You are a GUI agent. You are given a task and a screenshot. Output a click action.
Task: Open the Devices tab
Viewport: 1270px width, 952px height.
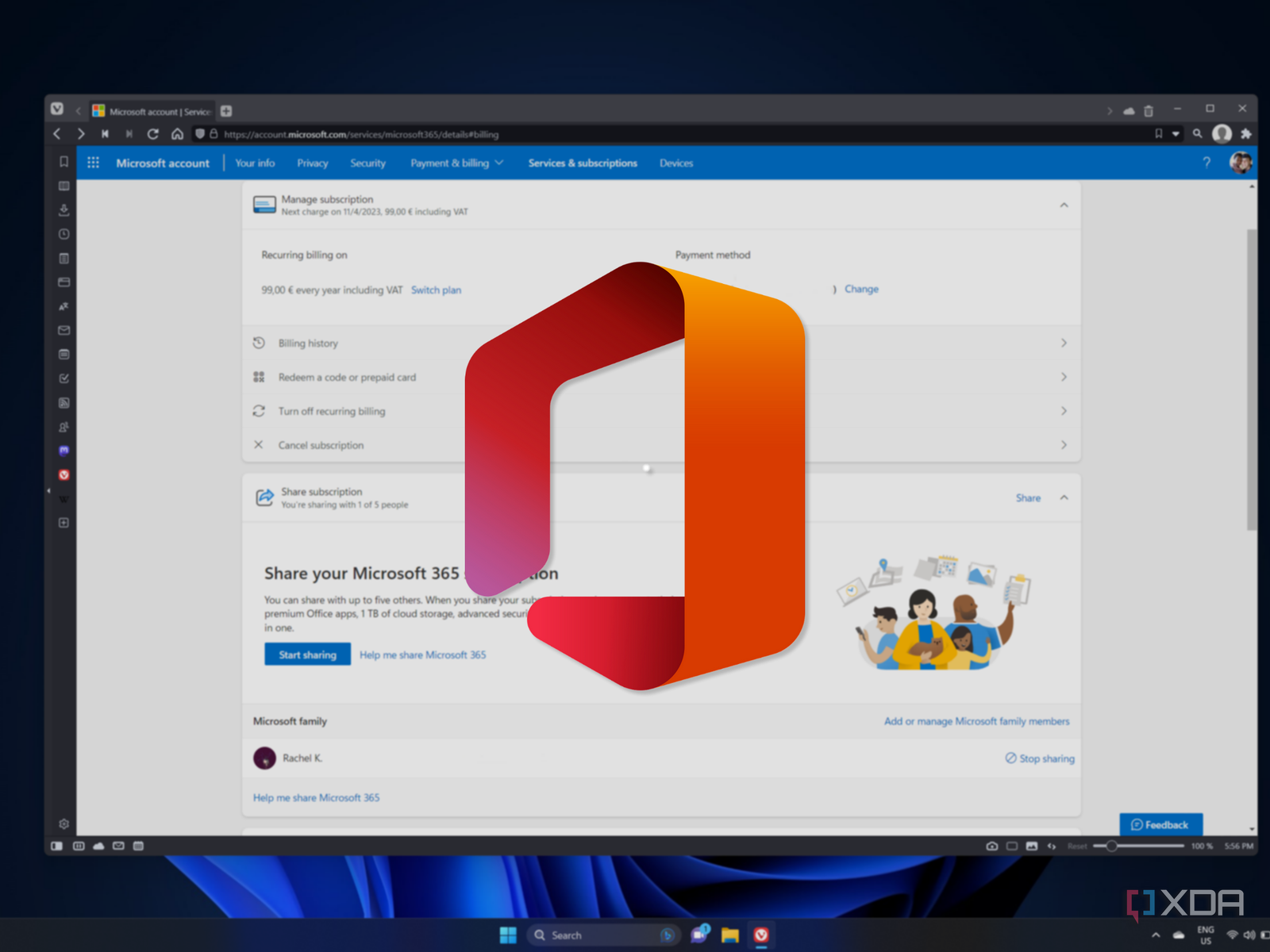point(676,163)
